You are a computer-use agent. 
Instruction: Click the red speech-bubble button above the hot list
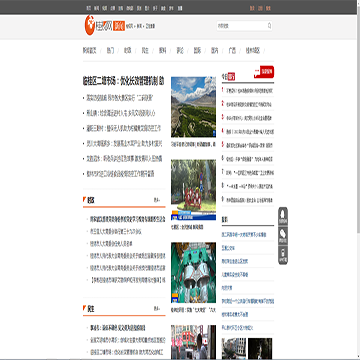coord(264,72)
